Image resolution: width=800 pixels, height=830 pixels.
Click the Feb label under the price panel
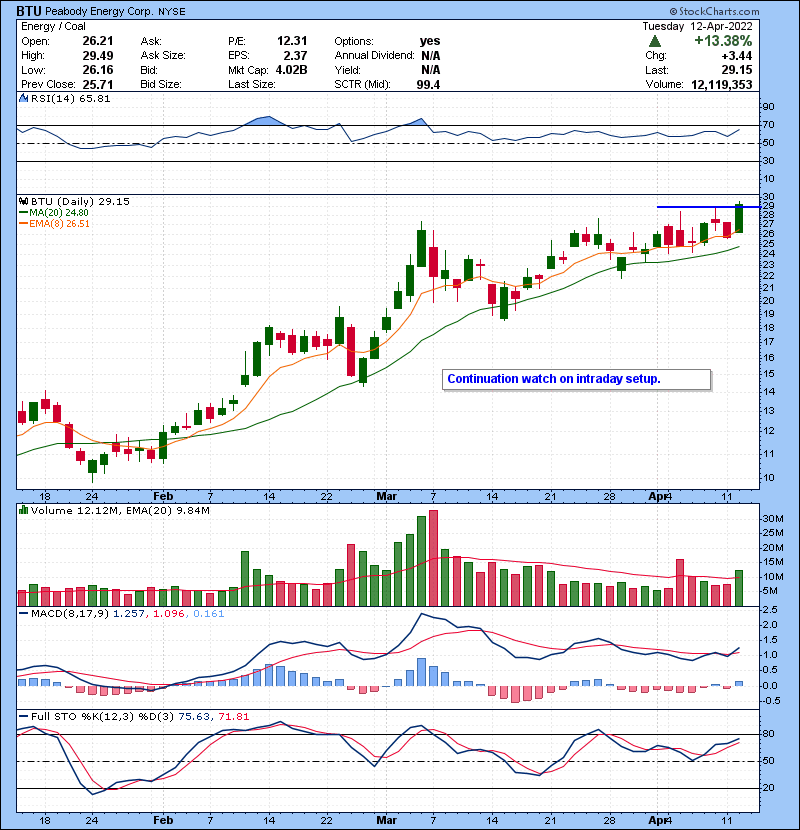[x=163, y=497]
